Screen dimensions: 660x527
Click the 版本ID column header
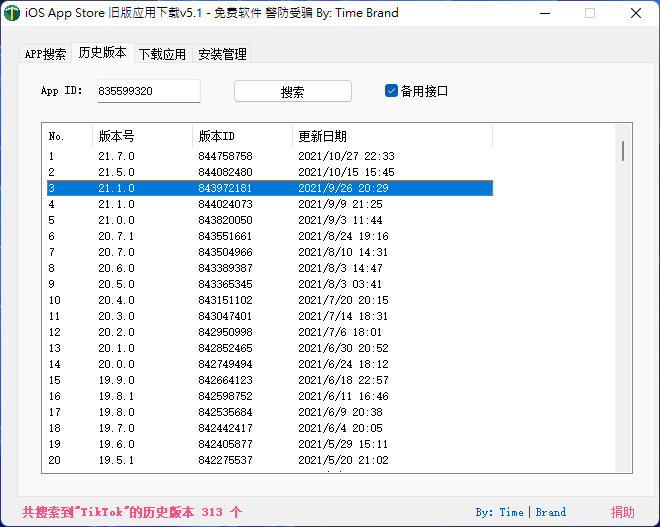click(242, 136)
